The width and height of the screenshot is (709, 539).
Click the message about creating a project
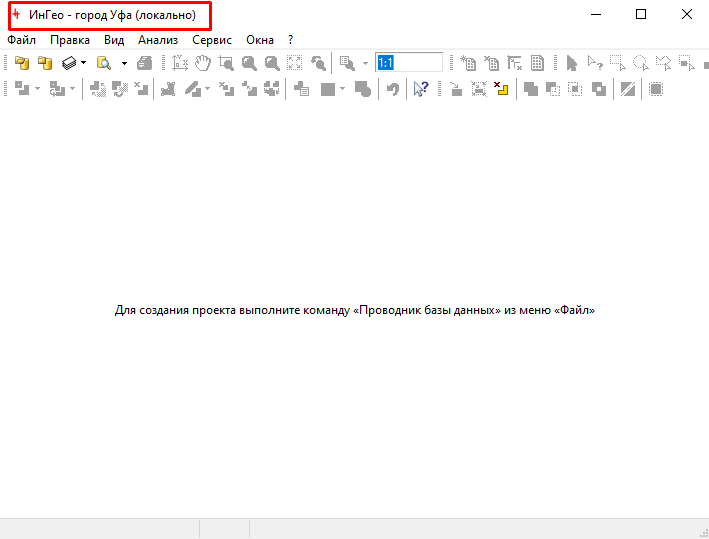coord(354,310)
